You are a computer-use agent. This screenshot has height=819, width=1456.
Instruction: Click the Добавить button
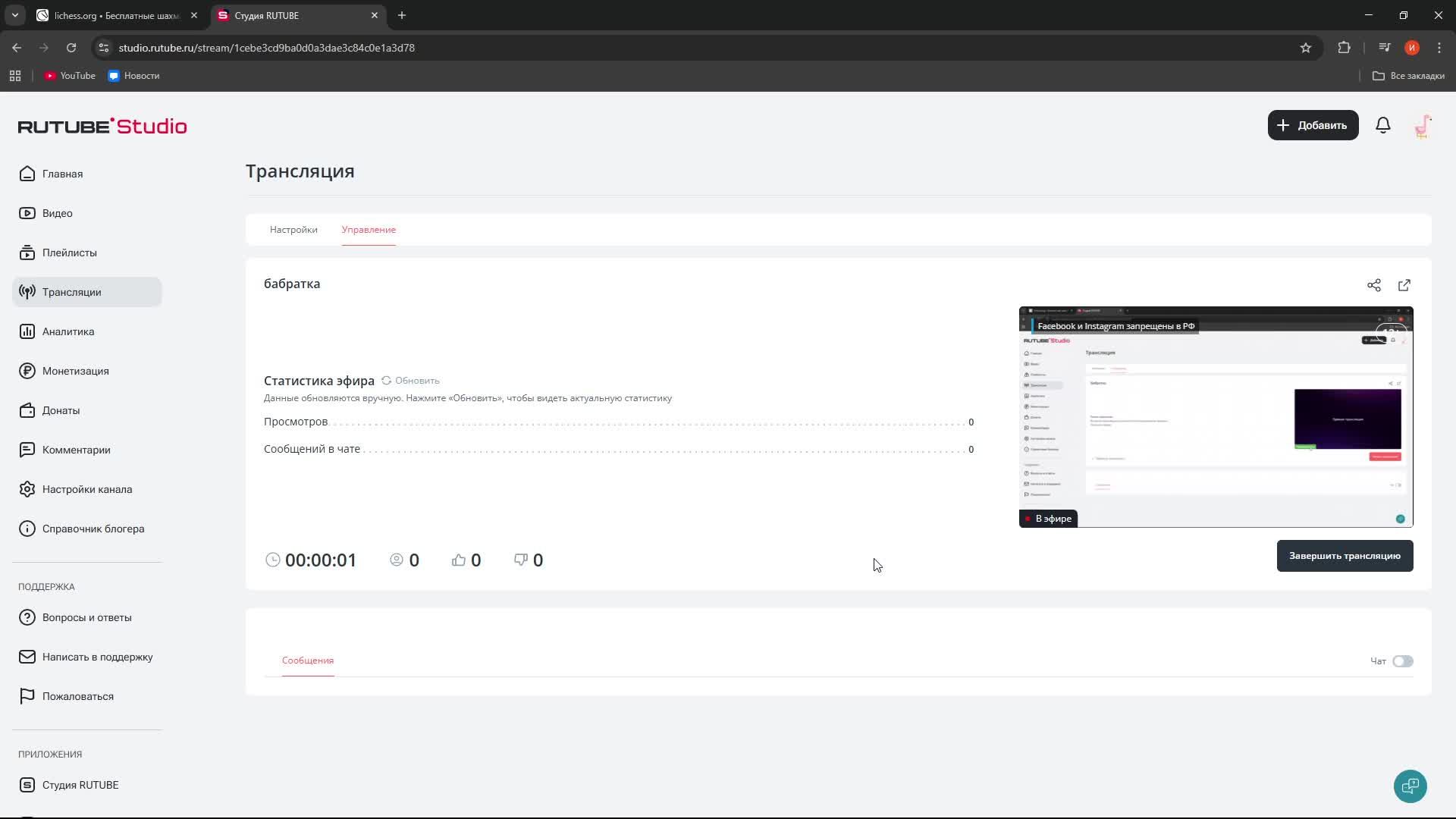pos(1313,125)
